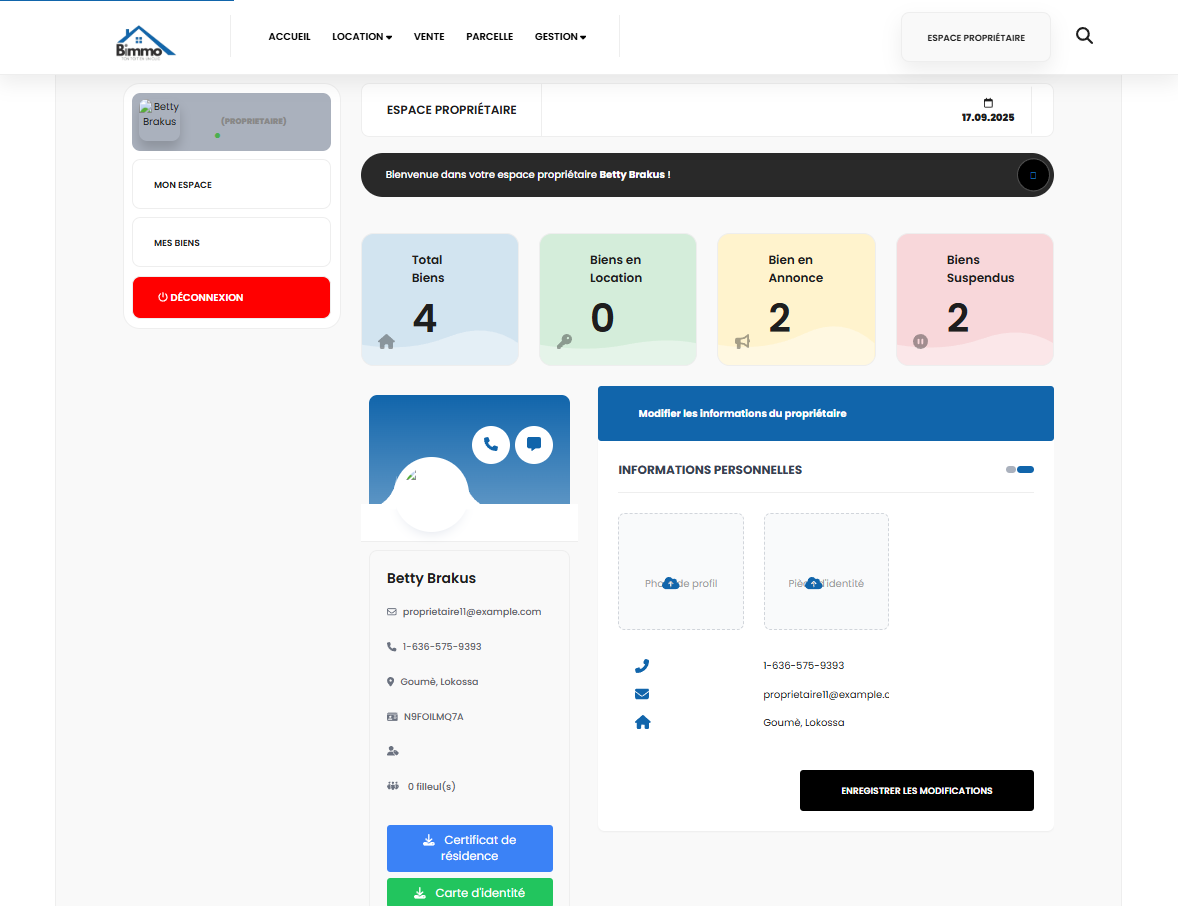The image size is (1178, 906).
Task: Click the phone call icon on profile banner
Action: coord(491,444)
